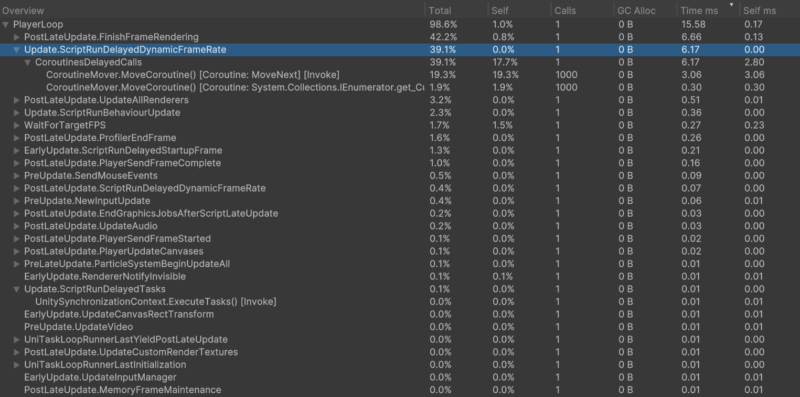This screenshot has height=397, width=800.
Task: Select PreUpdate.SendMouseEvents row
Action: point(400,176)
